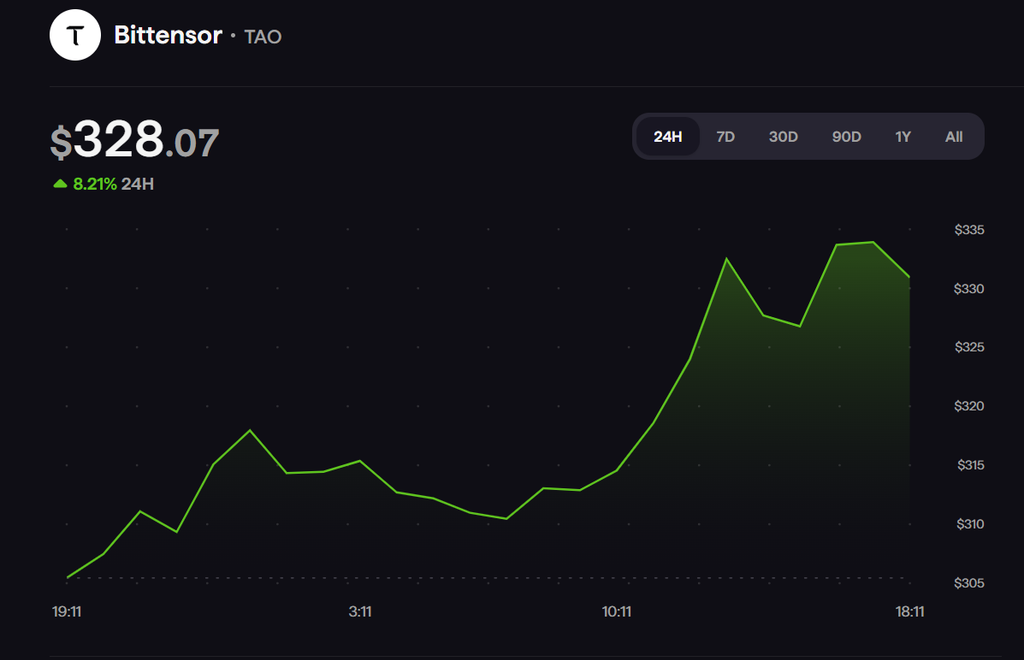Screen dimensions: 1024x660
Task: Select the All time range
Action: coord(953,136)
